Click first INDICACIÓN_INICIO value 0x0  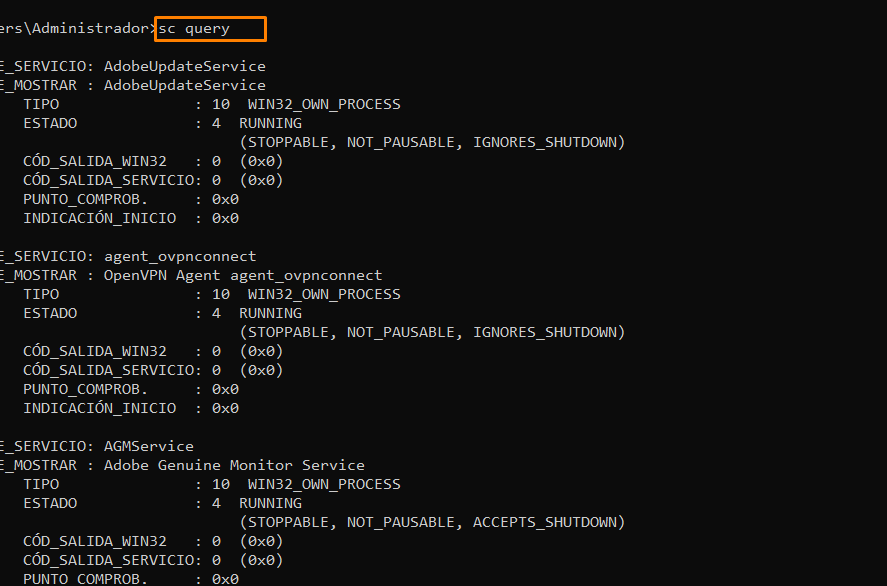coord(225,218)
